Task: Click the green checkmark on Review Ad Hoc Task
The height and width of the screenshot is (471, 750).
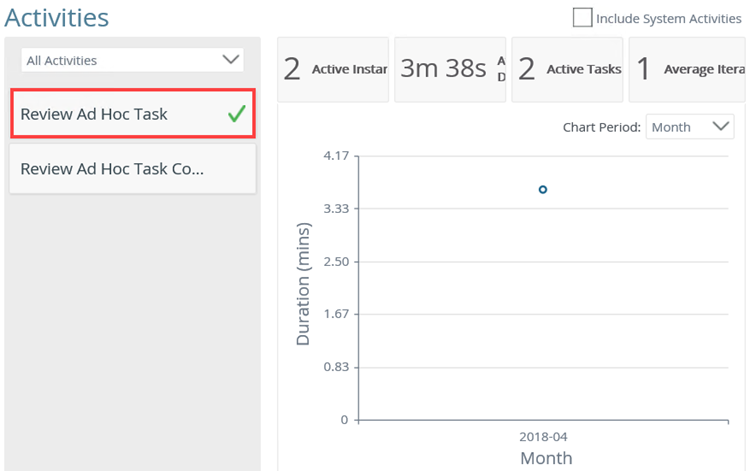Action: point(236,114)
